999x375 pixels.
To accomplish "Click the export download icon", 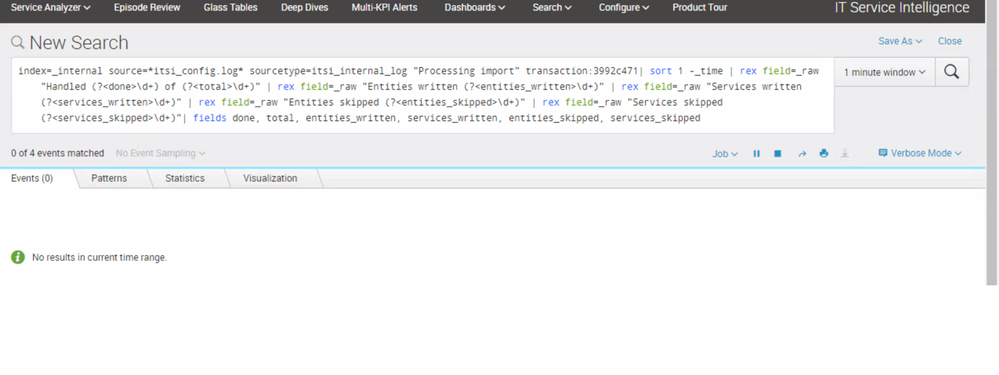I will (x=845, y=153).
